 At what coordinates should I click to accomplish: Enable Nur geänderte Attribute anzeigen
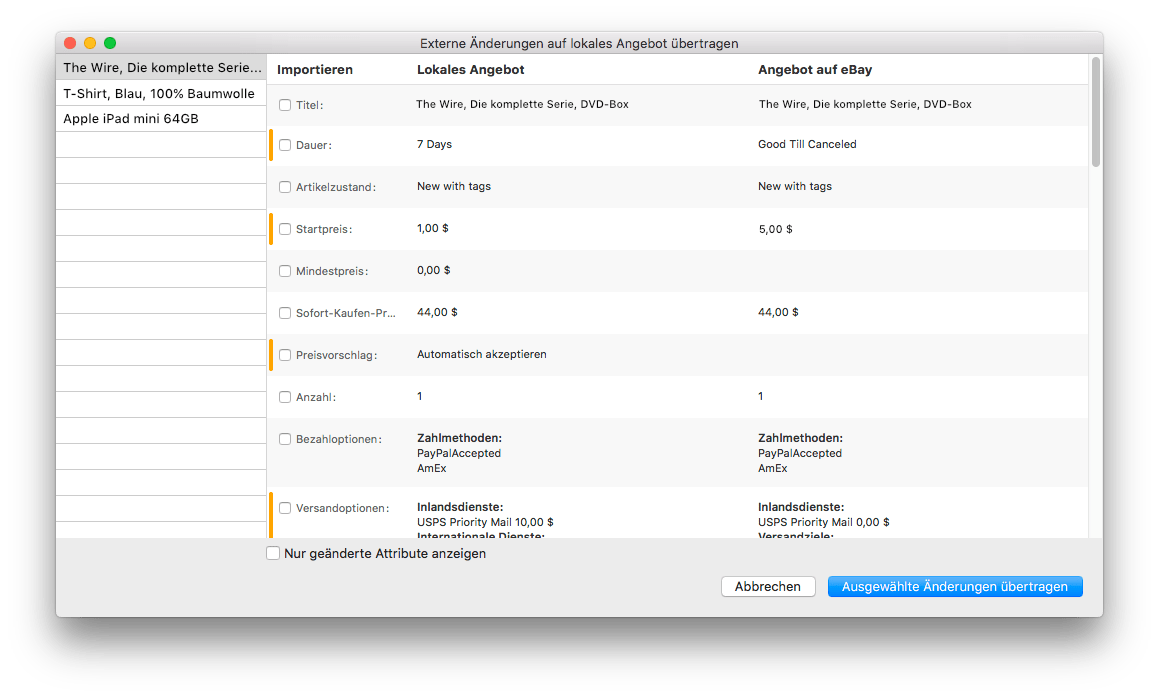tap(273, 554)
